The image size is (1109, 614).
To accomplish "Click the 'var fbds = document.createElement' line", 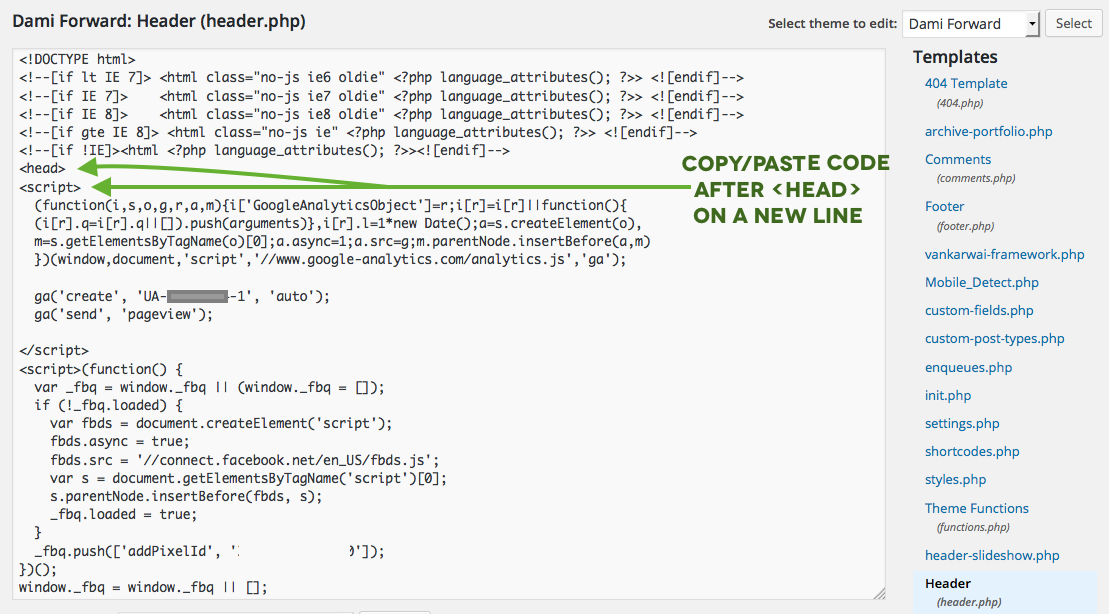I will [221, 423].
